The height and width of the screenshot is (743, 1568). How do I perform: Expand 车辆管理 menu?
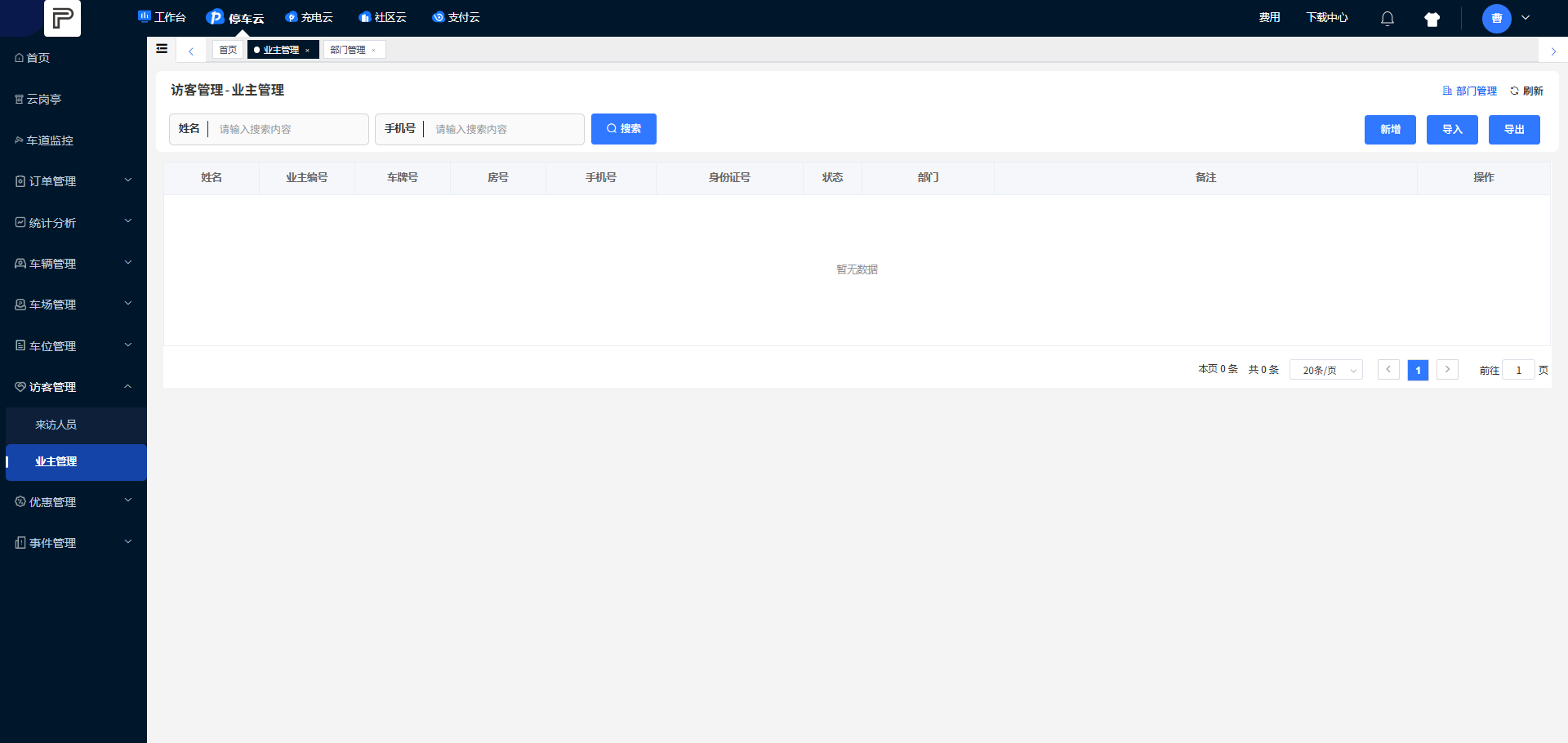[x=73, y=264]
